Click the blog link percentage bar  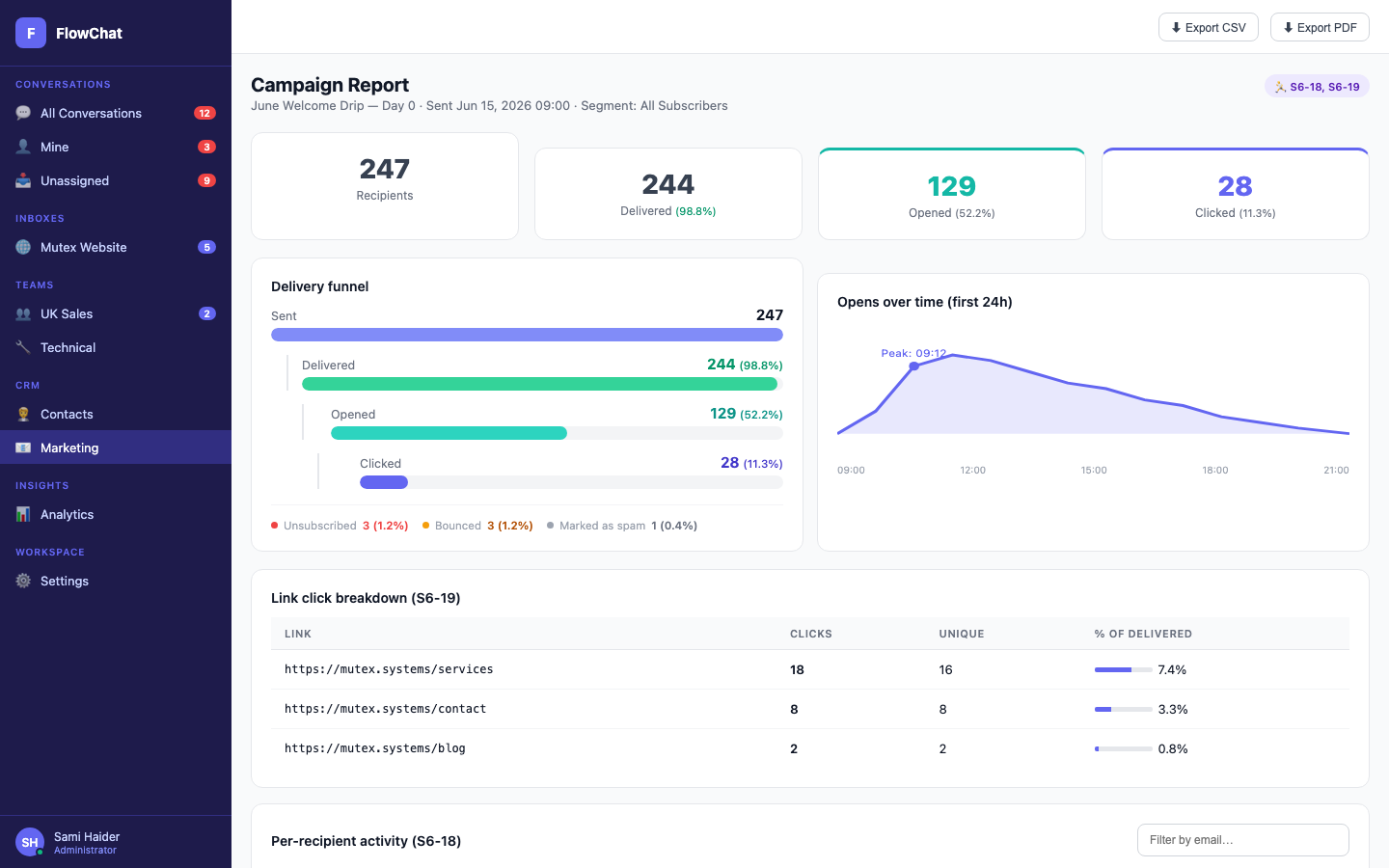coord(1123,748)
